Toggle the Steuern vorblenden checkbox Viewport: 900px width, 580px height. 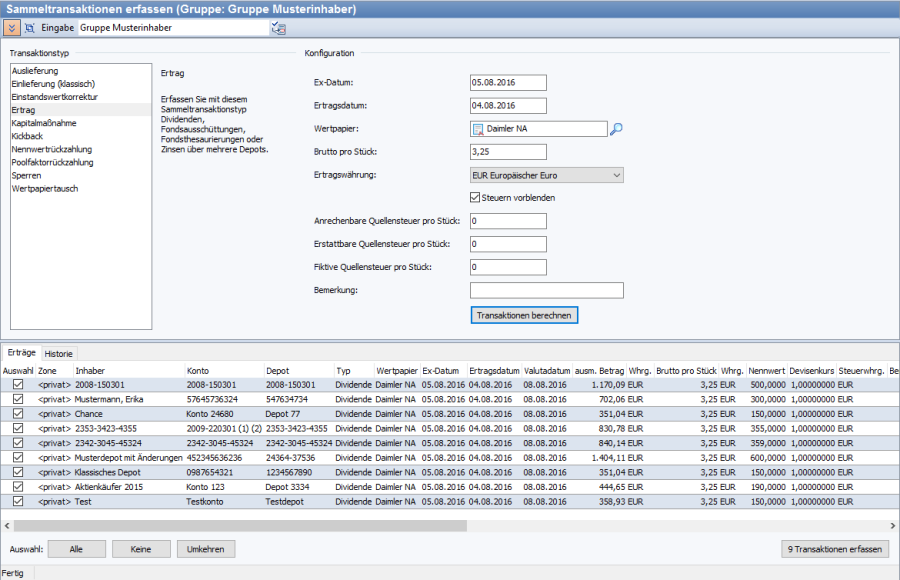tap(476, 198)
